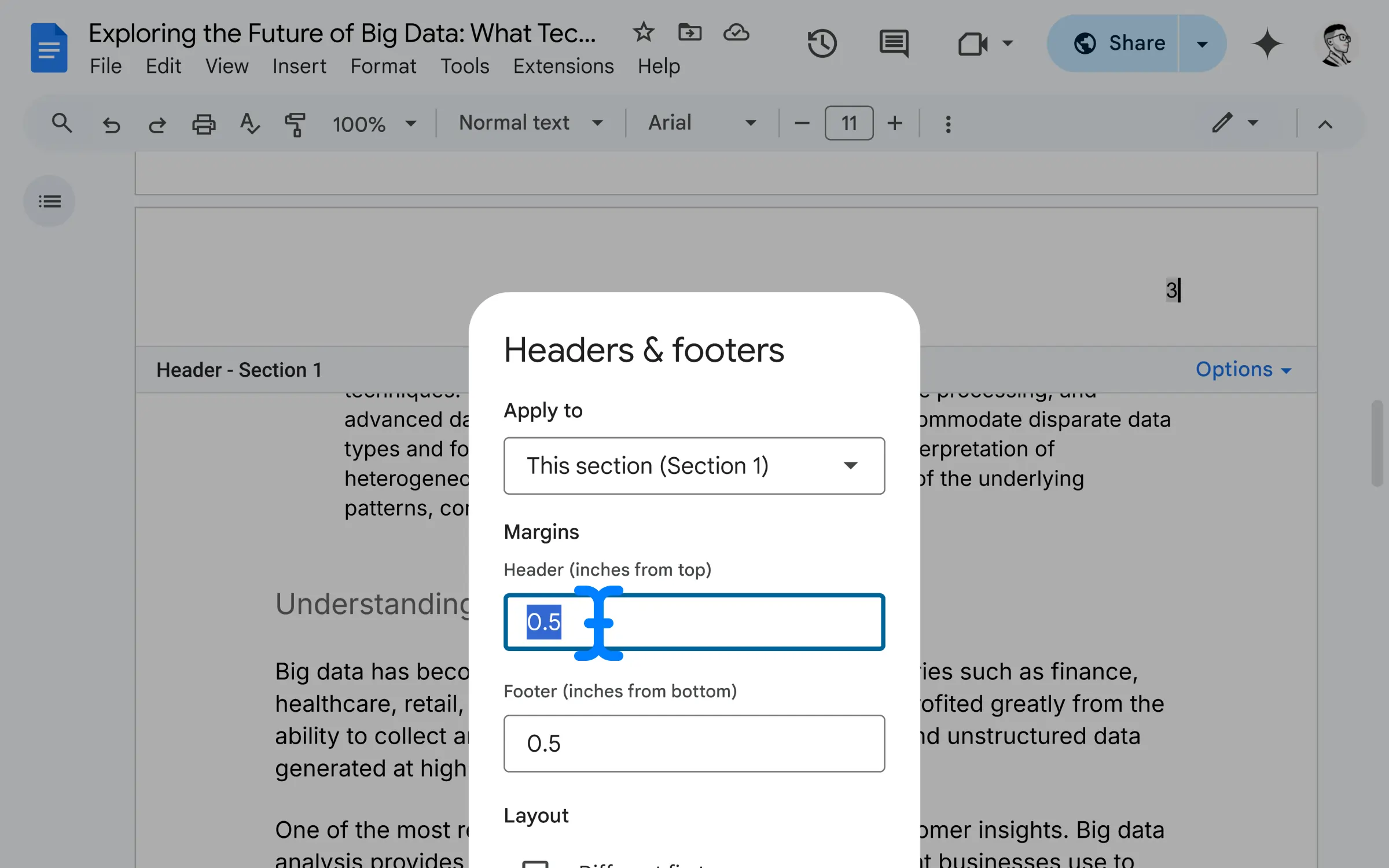Show the document outline icon
1389x868 pixels.
click(49, 201)
